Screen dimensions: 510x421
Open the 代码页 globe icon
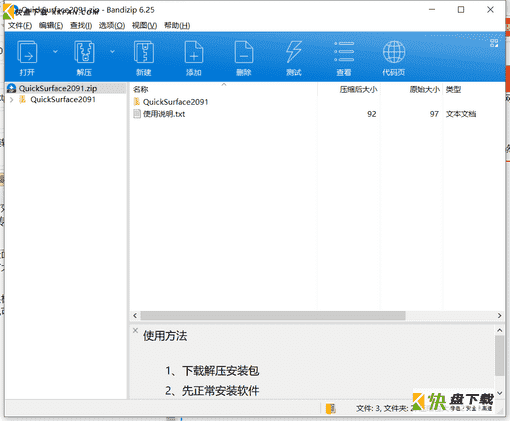(394, 52)
